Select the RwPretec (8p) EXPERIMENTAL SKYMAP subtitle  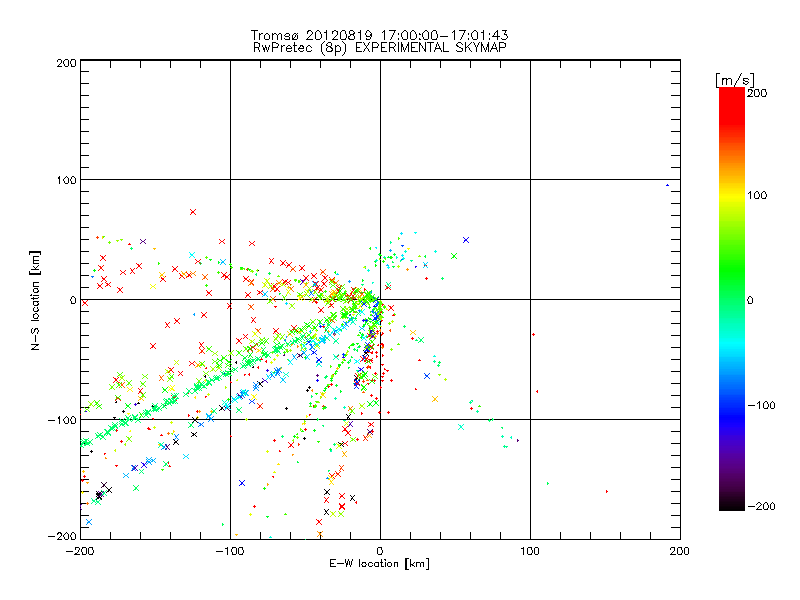coord(380,48)
